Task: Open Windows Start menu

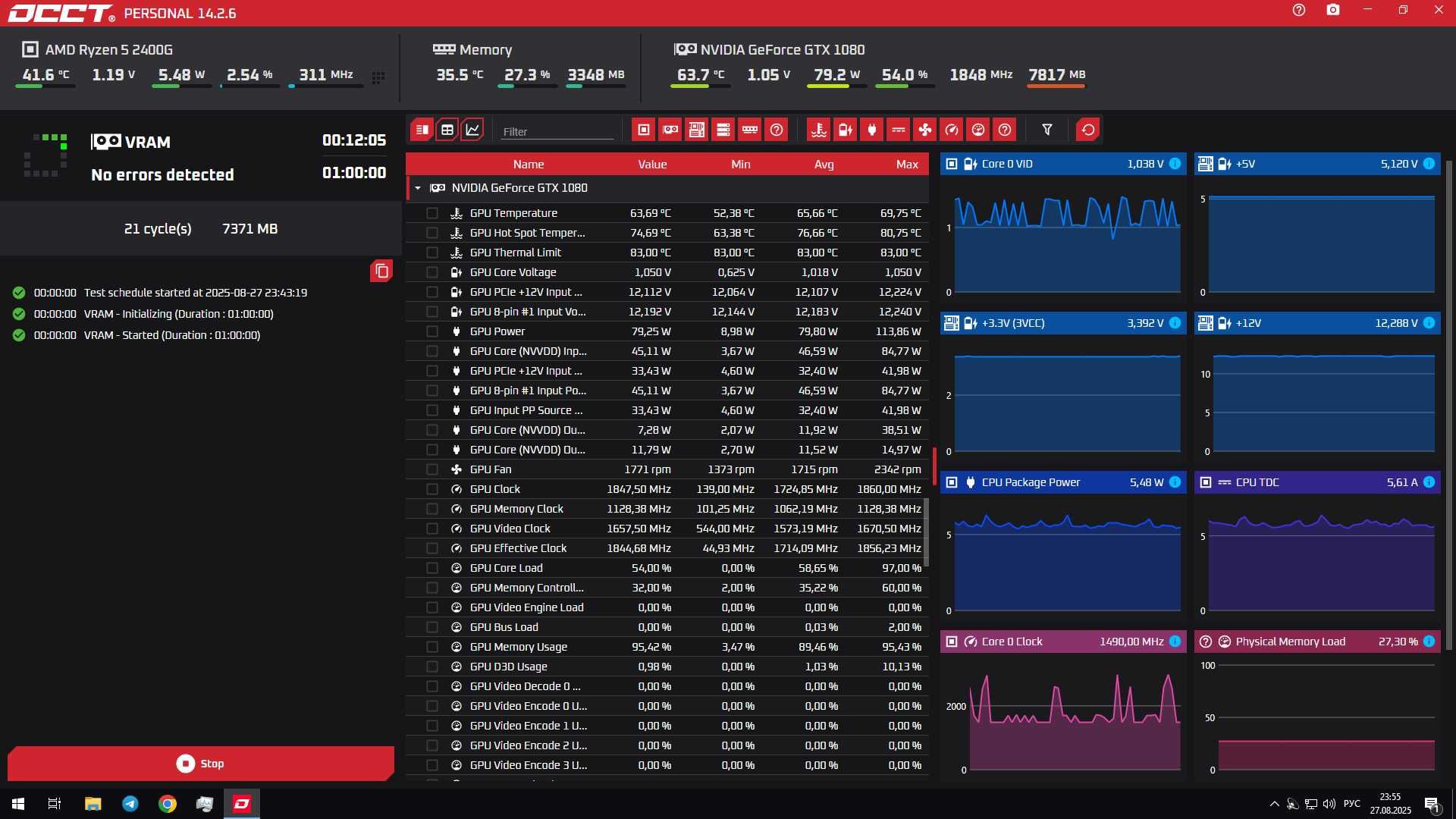Action: (x=18, y=804)
